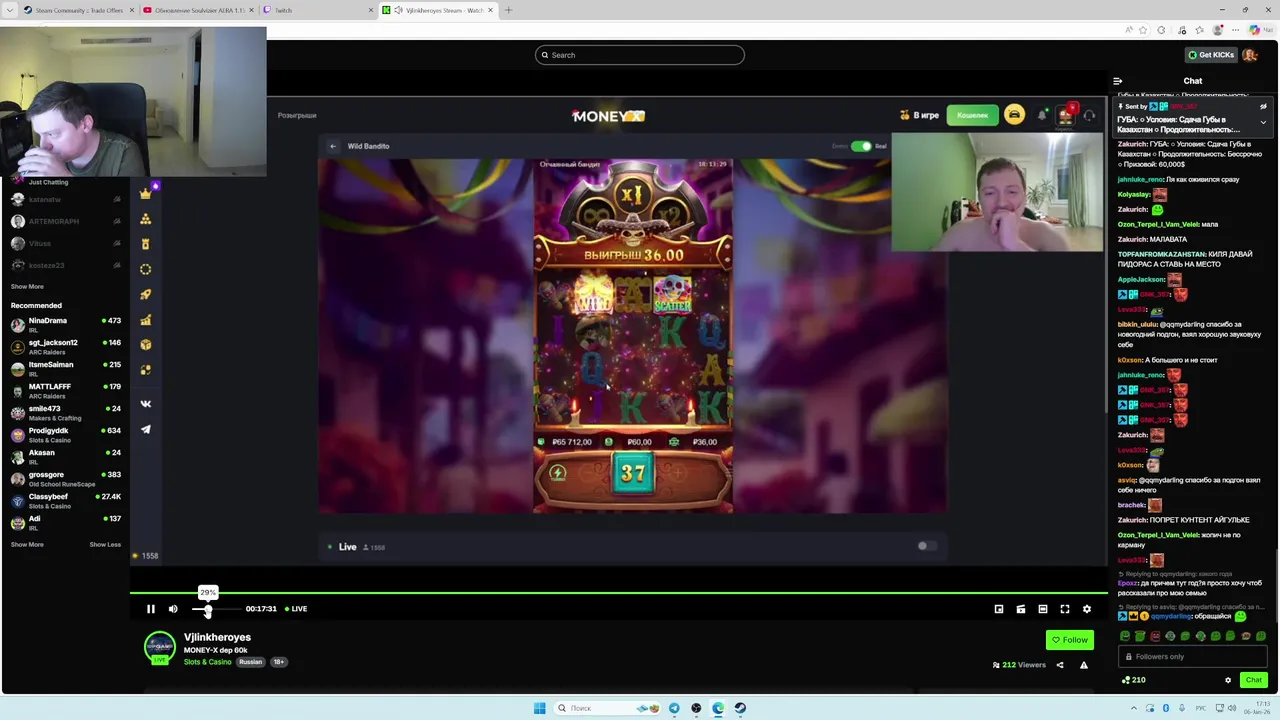The height and width of the screenshot is (720, 1280).
Task: Cast the stream using the cast icon
Action: tap(1021, 609)
